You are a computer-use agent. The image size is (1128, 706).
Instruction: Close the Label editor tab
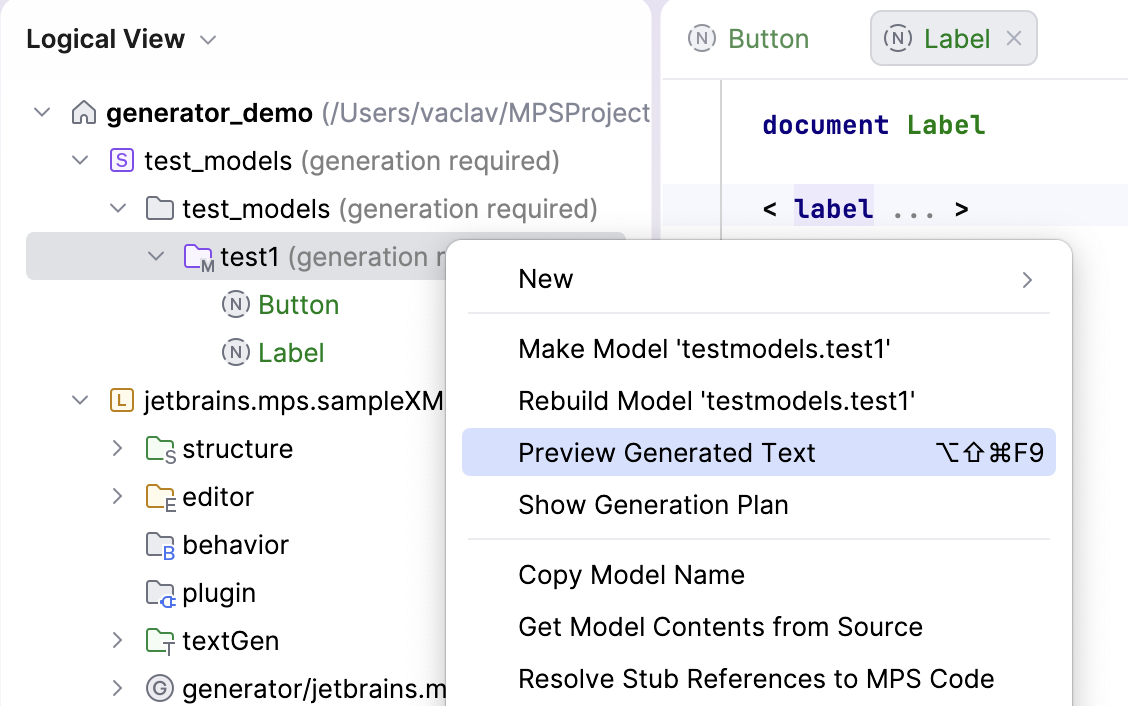1013,39
